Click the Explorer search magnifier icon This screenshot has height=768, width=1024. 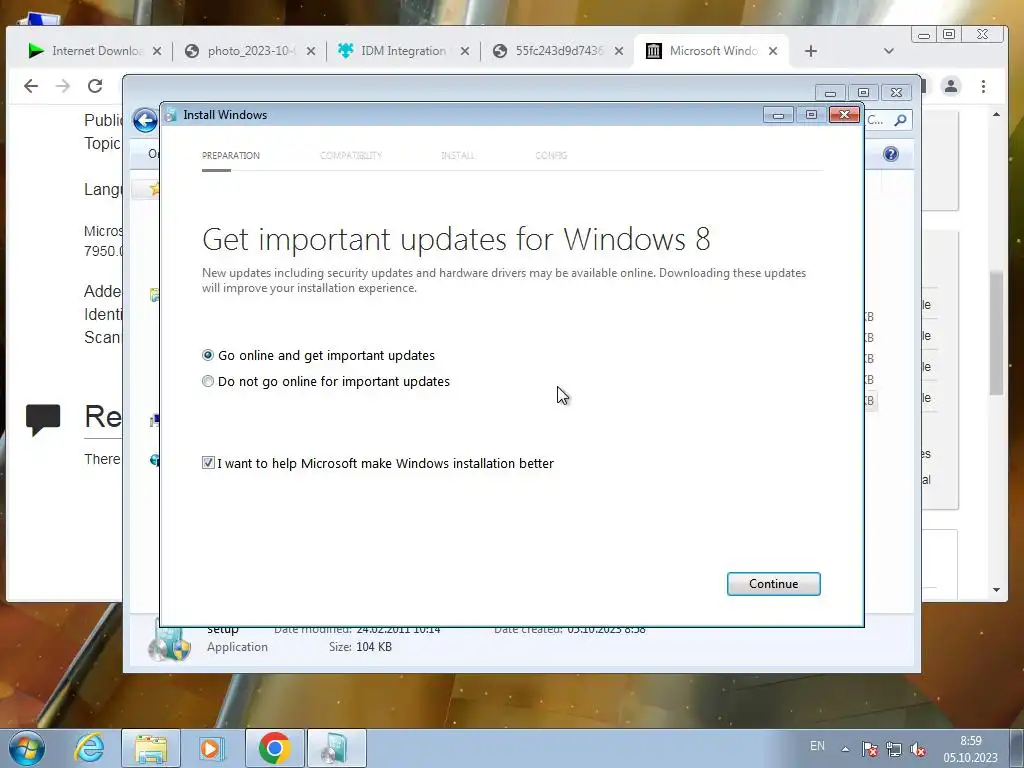901,120
